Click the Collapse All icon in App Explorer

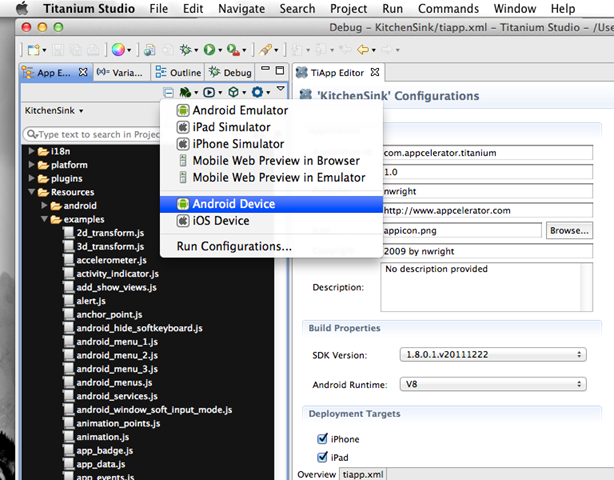coord(169,92)
